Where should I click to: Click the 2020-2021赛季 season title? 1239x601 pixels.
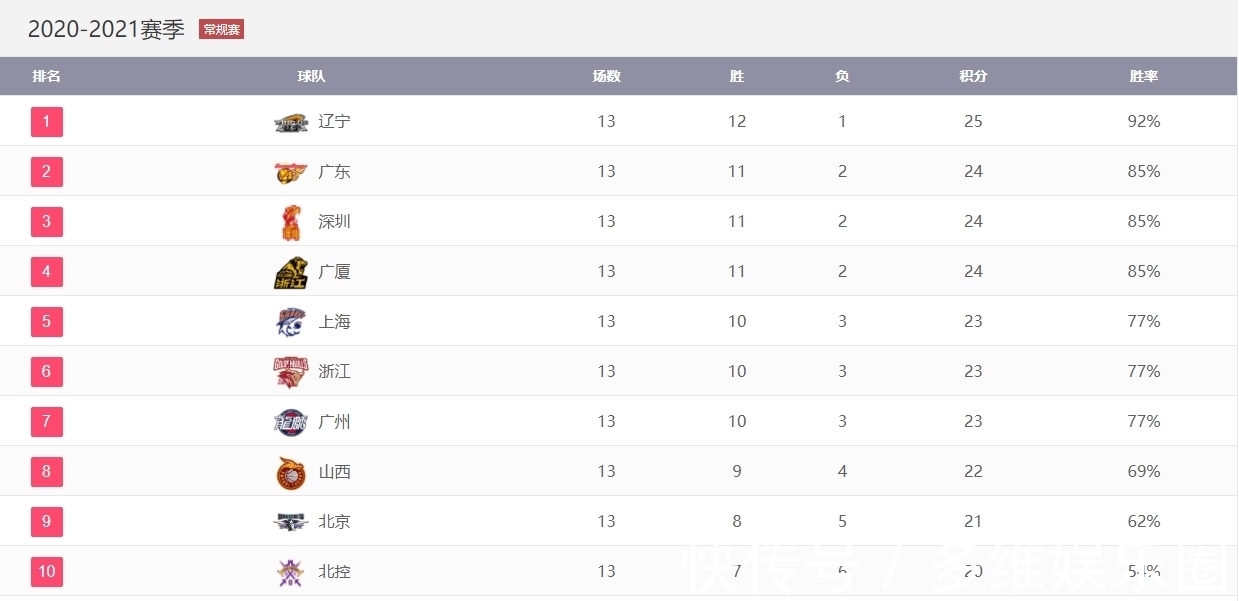click(106, 30)
